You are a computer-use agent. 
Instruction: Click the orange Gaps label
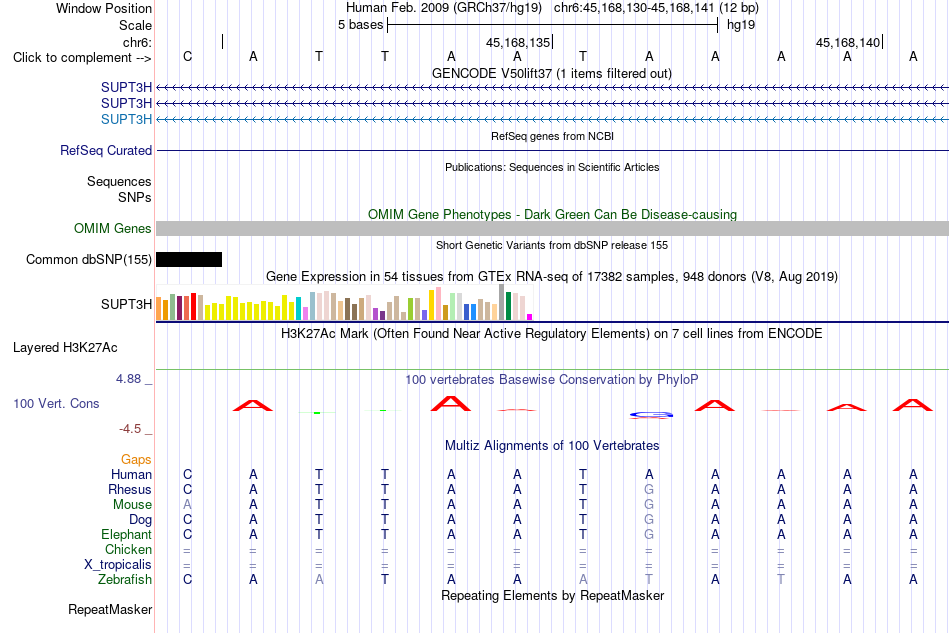pos(136,459)
